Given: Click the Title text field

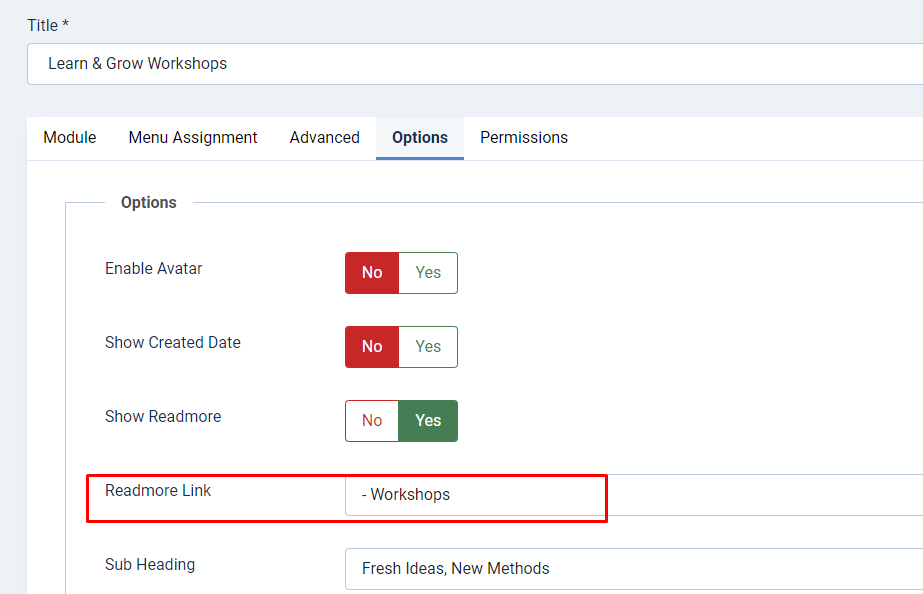Looking at the screenshot, I should point(475,64).
